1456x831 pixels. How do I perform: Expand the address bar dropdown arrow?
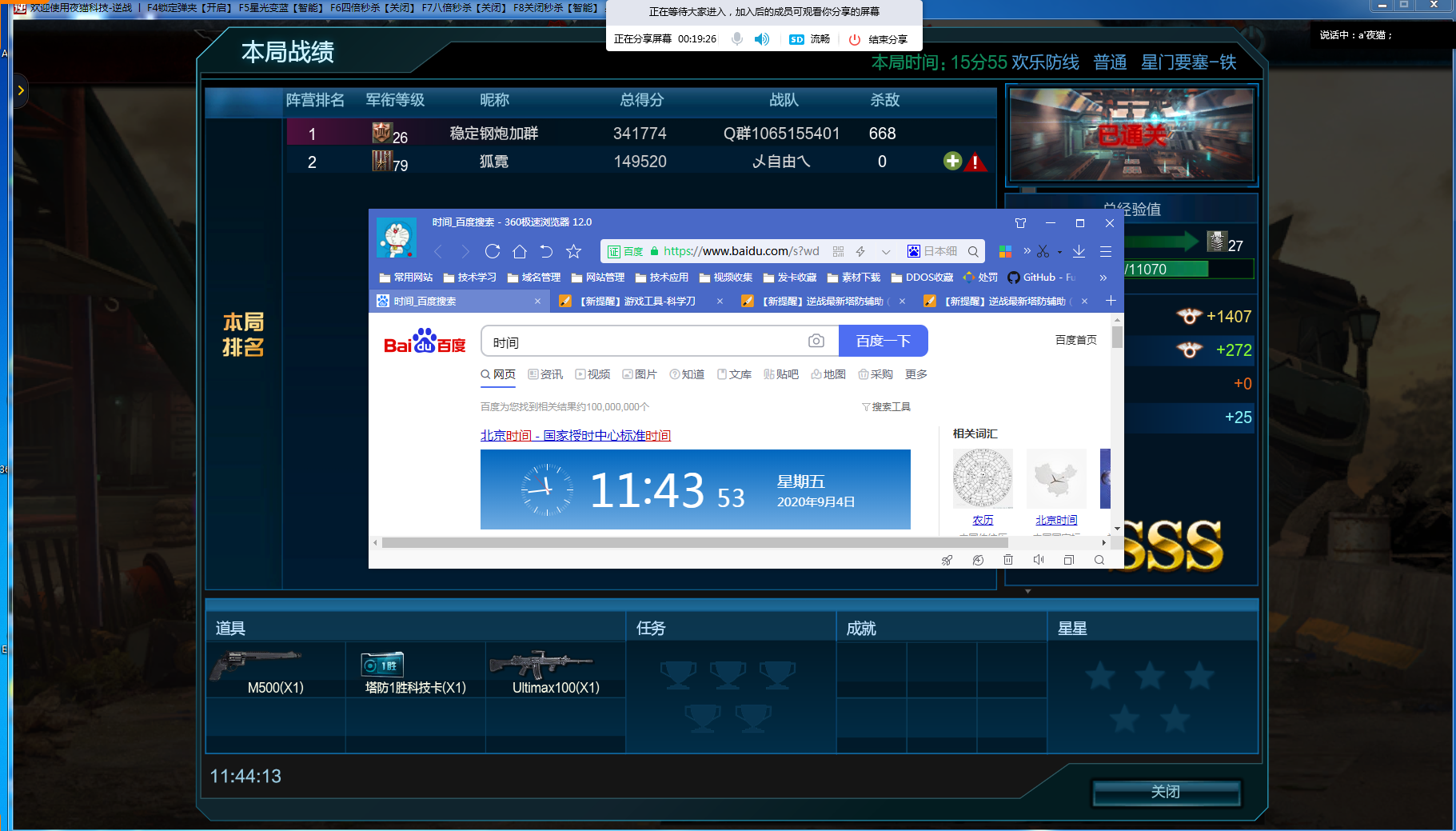coord(886,252)
